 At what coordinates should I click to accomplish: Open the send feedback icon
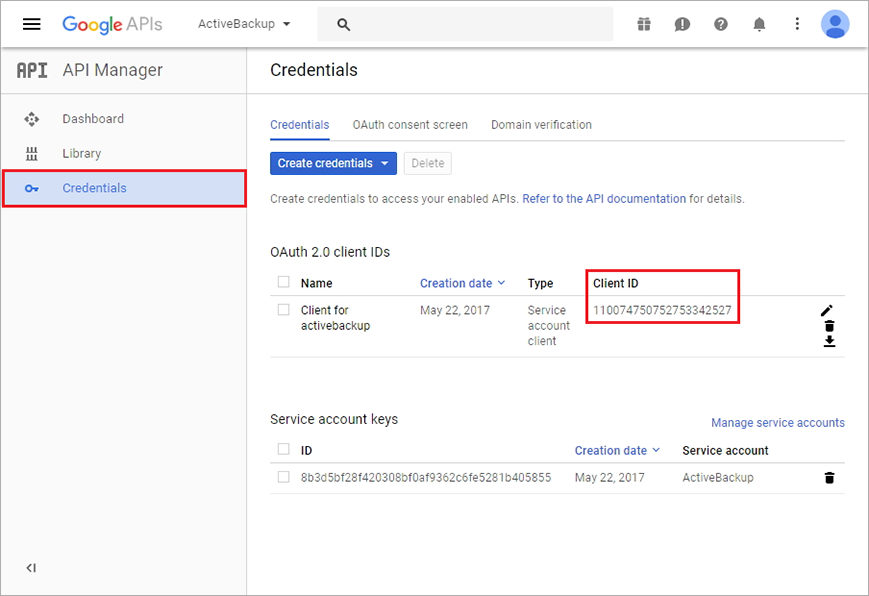point(682,24)
